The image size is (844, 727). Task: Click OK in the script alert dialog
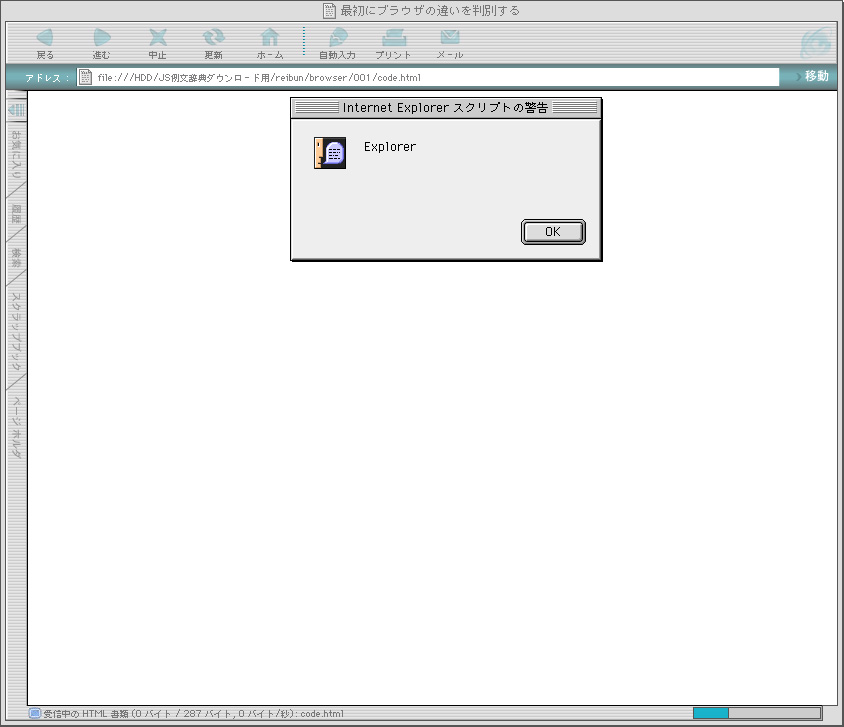tap(553, 232)
